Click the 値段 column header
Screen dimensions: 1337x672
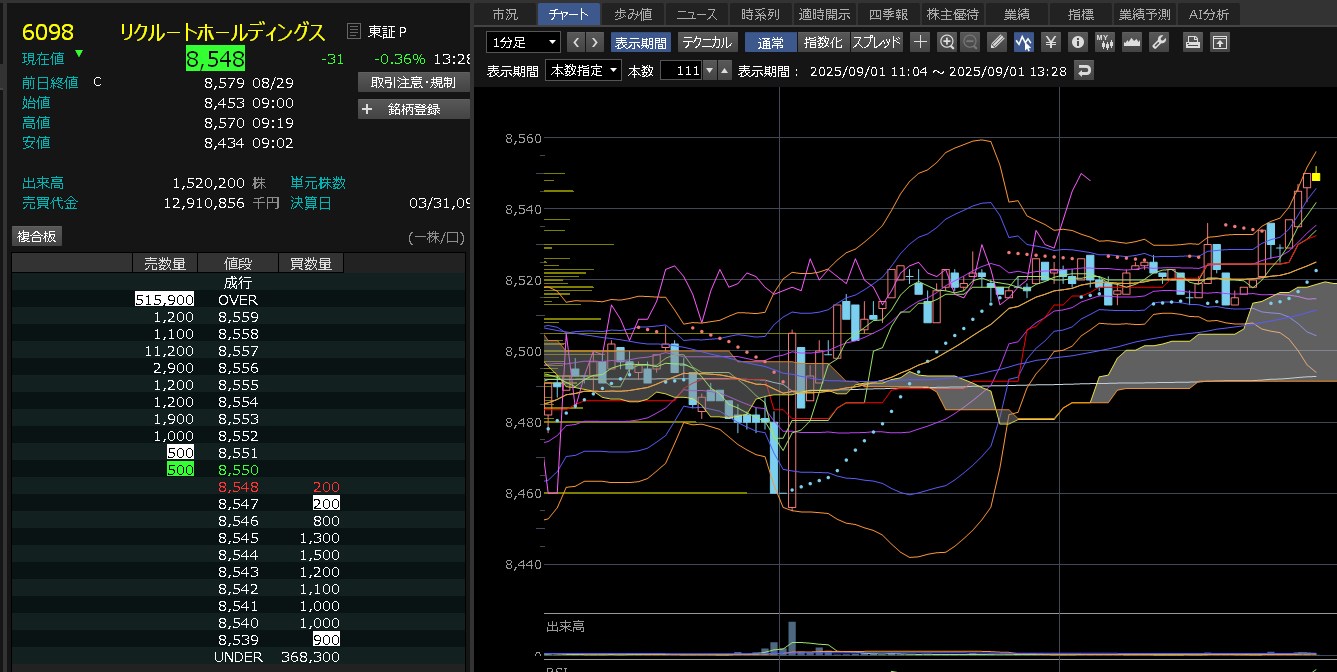pyautogui.click(x=238, y=263)
